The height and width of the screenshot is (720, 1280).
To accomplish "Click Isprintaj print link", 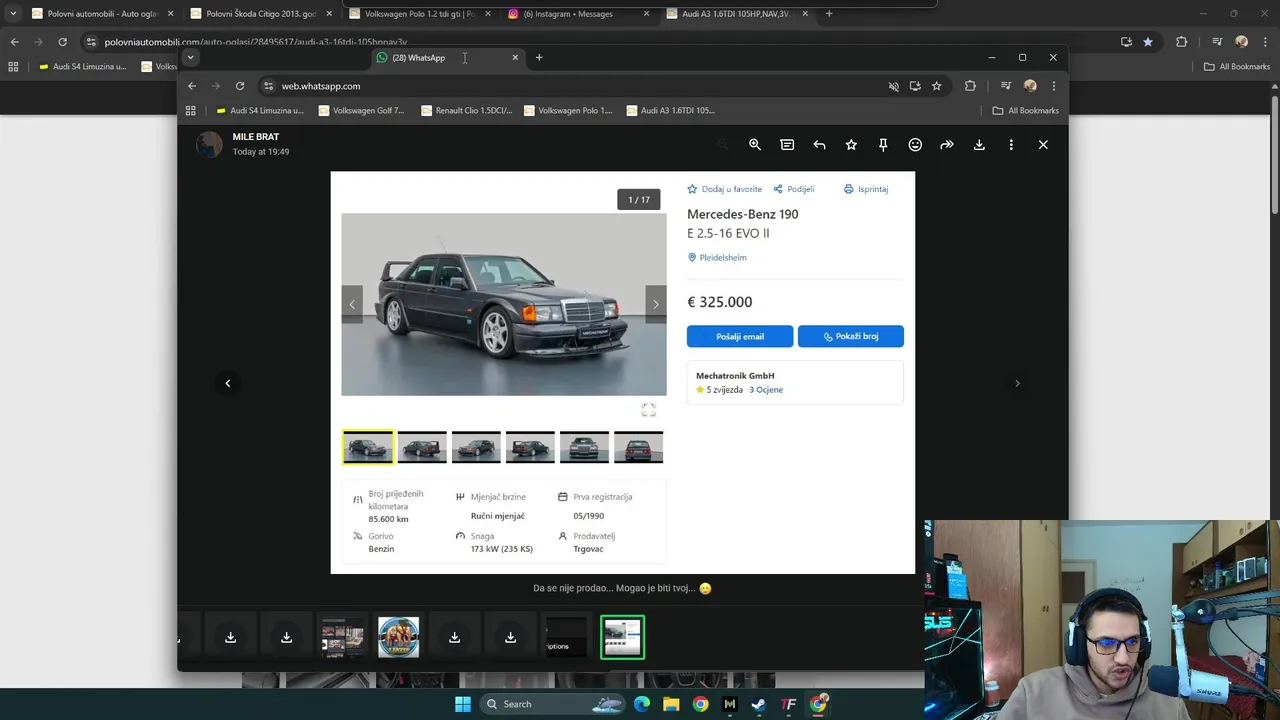I will 866,189.
